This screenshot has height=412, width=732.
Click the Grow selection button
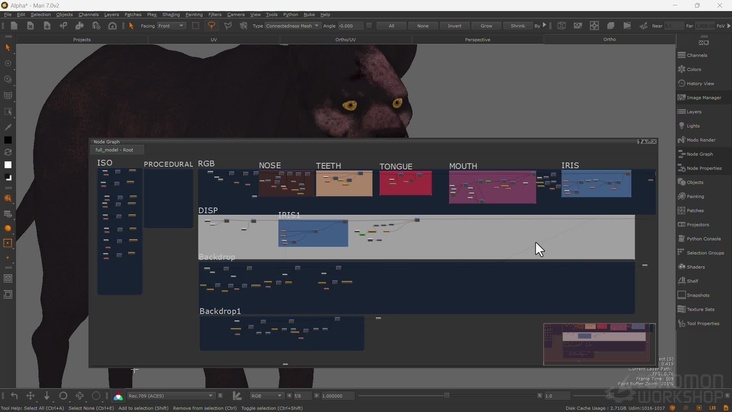(x=486, y=26)
